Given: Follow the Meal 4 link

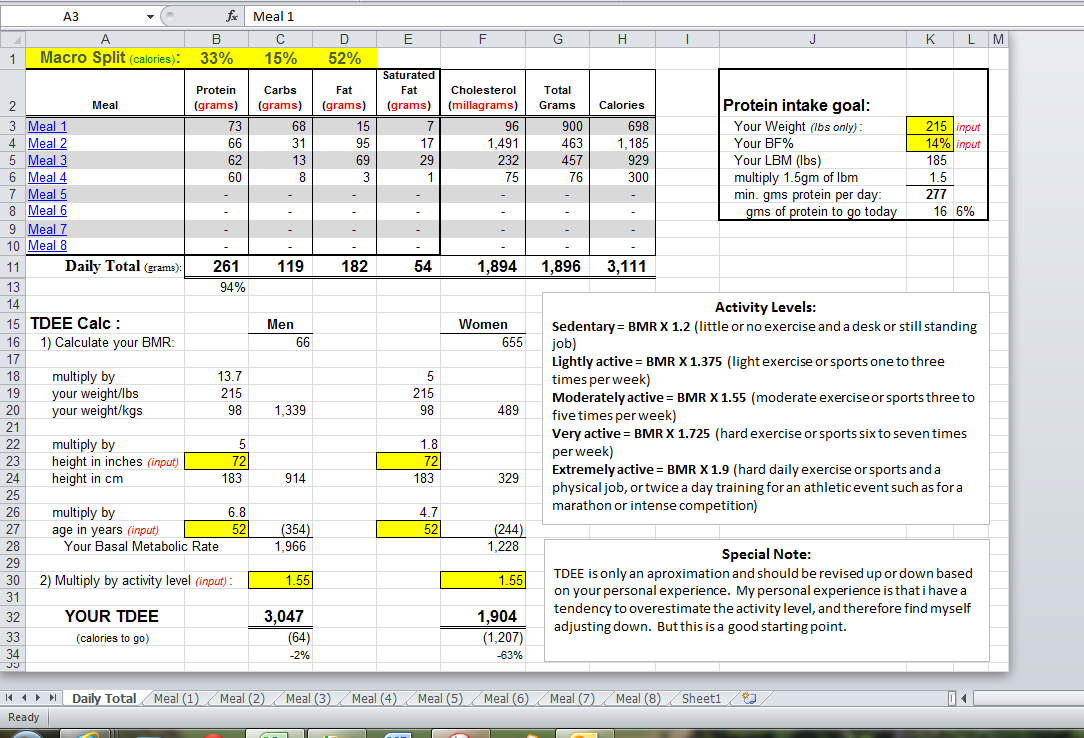Looking at the screenshot, I should point(48,178).
